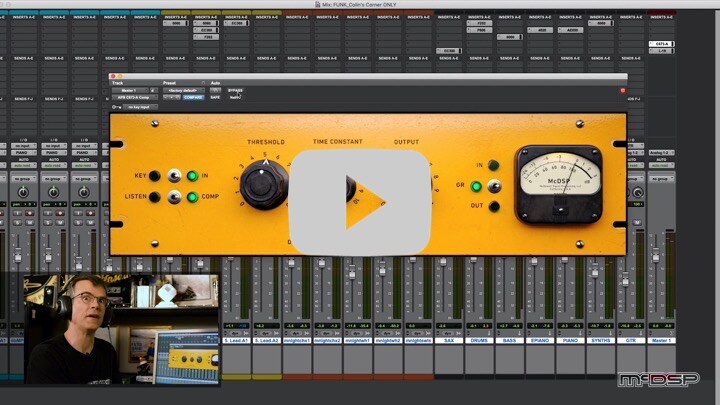Click the DRUMS volume level readout
Image resolution: width=720 pixels, height=405 pixels.
(473, 326)
